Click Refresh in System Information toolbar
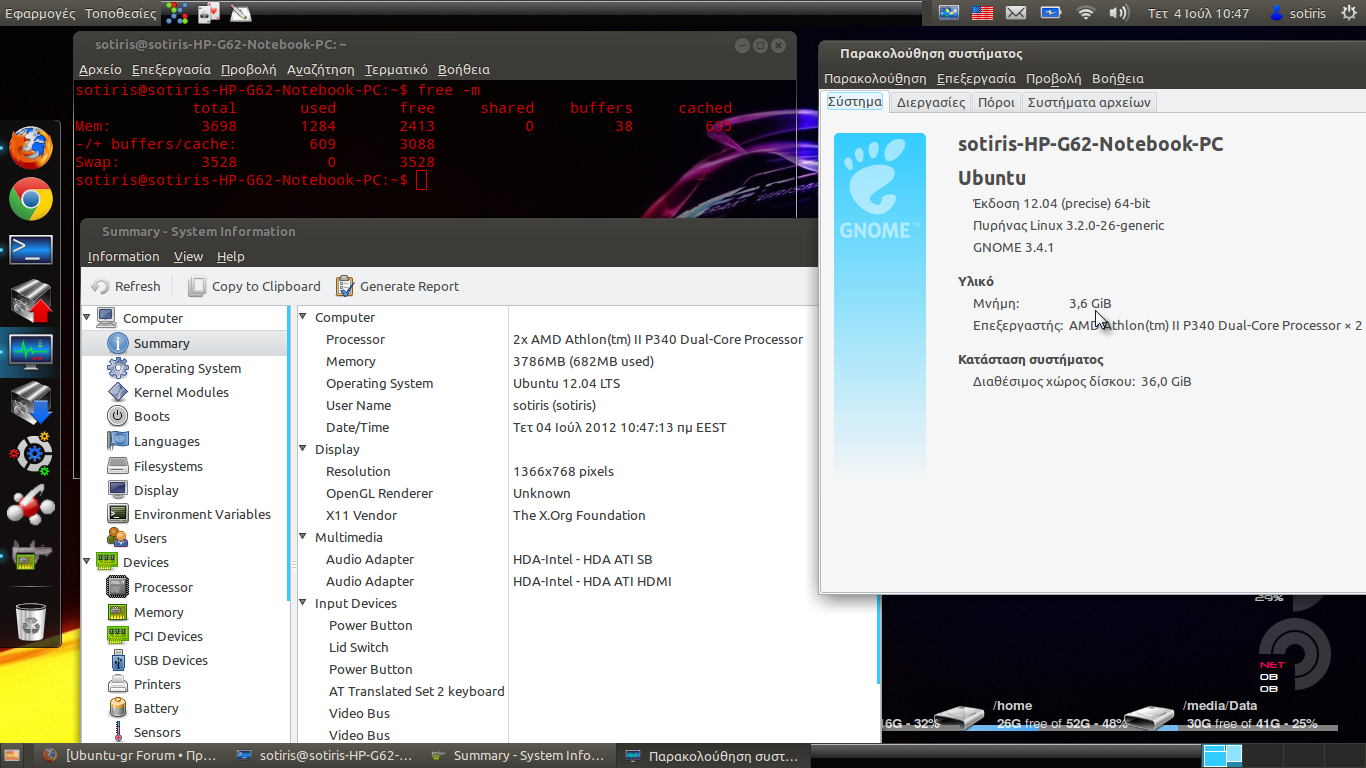 (x=126, y=286)
